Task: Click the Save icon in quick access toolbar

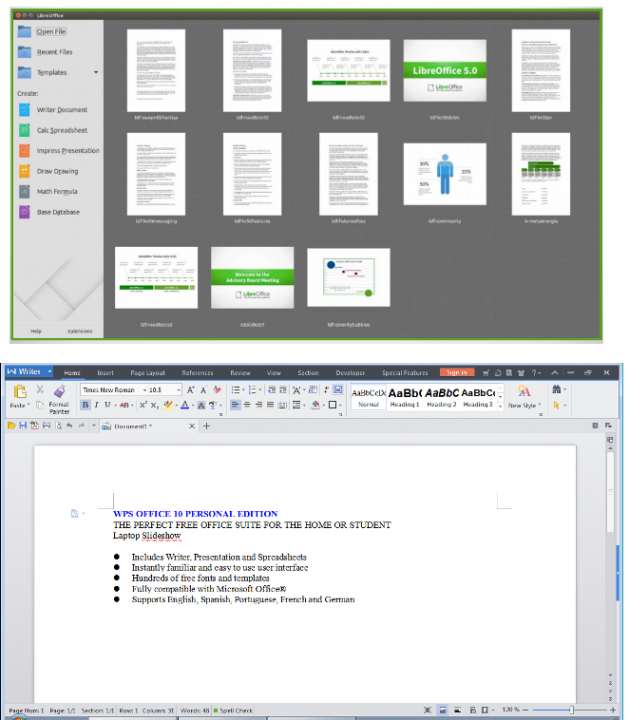Action: [x=22, y=426]
